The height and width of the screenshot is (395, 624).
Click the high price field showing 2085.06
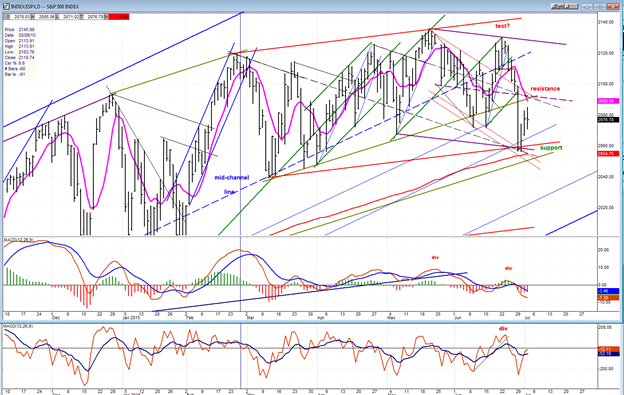[x=46, y=17]
